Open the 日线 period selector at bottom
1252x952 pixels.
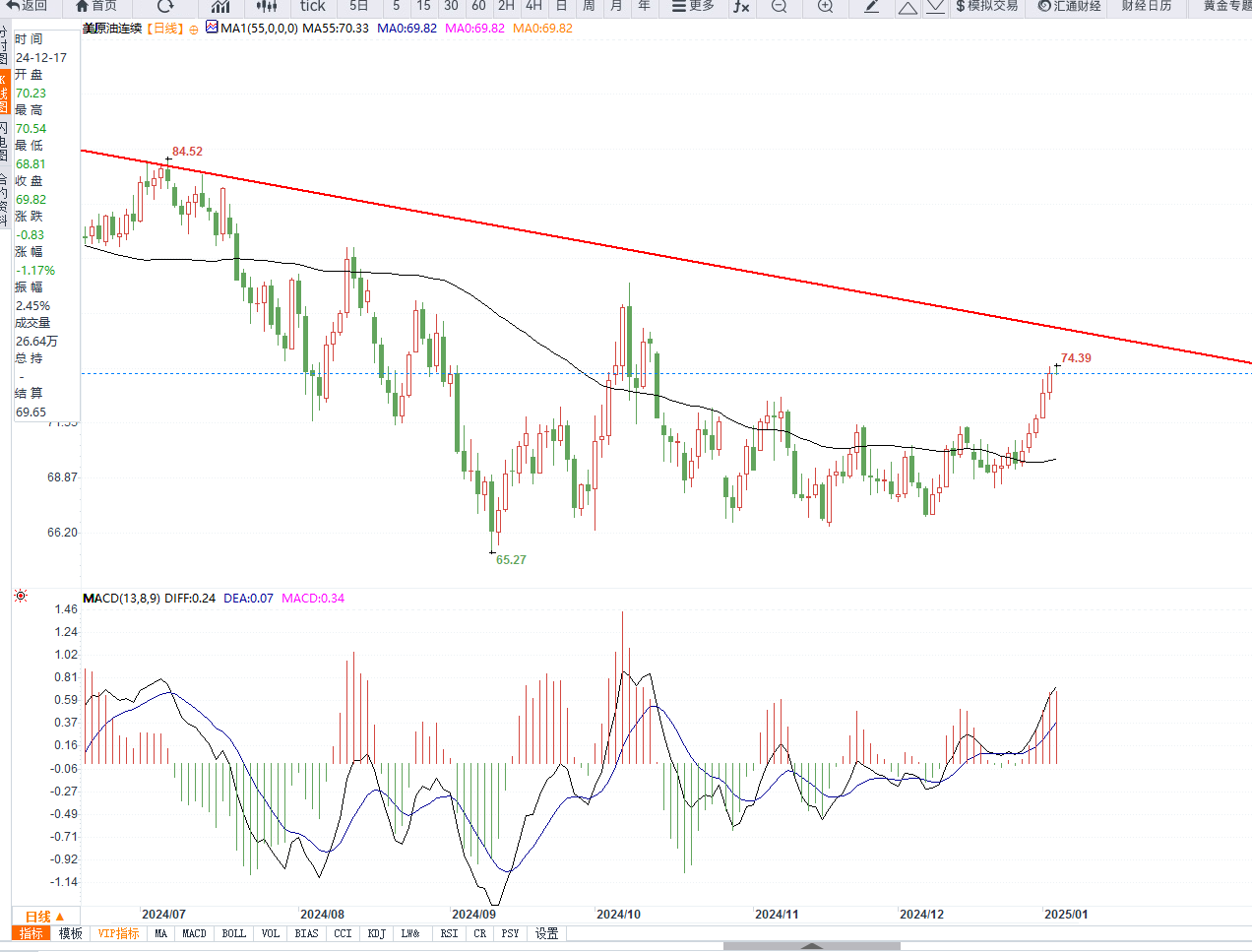tap(44, 917)
